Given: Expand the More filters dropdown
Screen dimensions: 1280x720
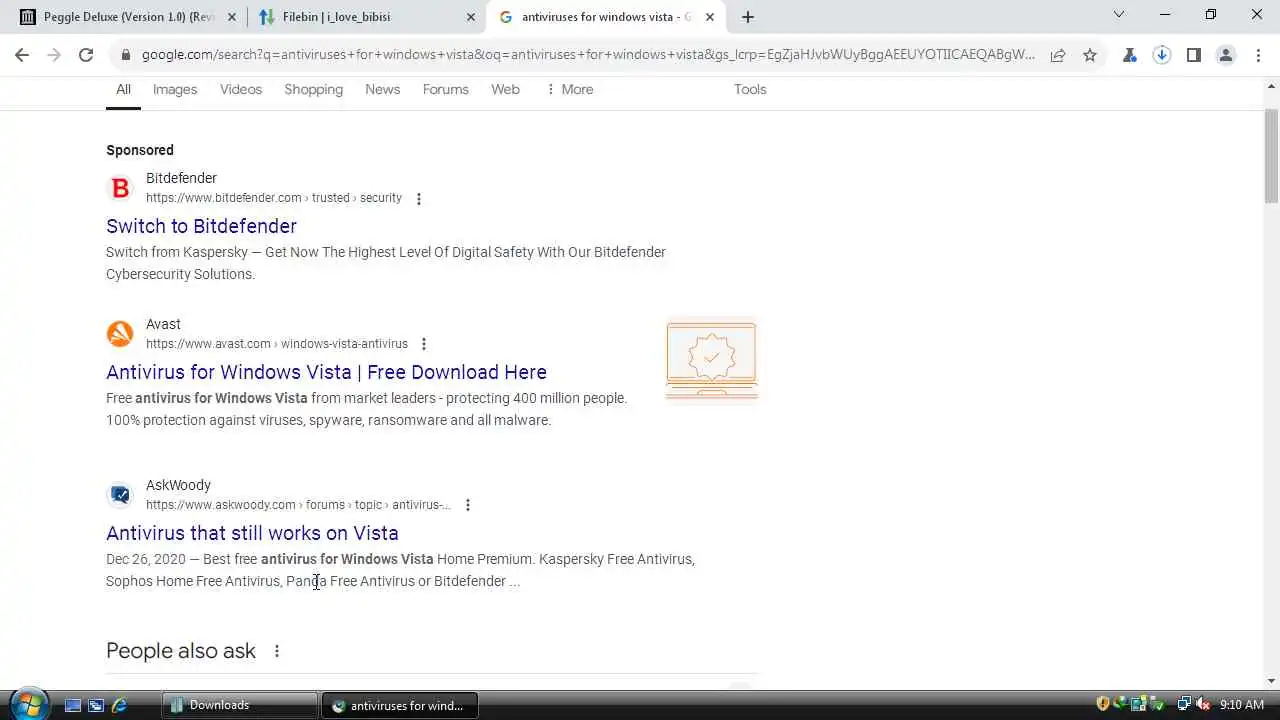Looking at the screenshot, I should pyautogui.click(x=570, y=89).
